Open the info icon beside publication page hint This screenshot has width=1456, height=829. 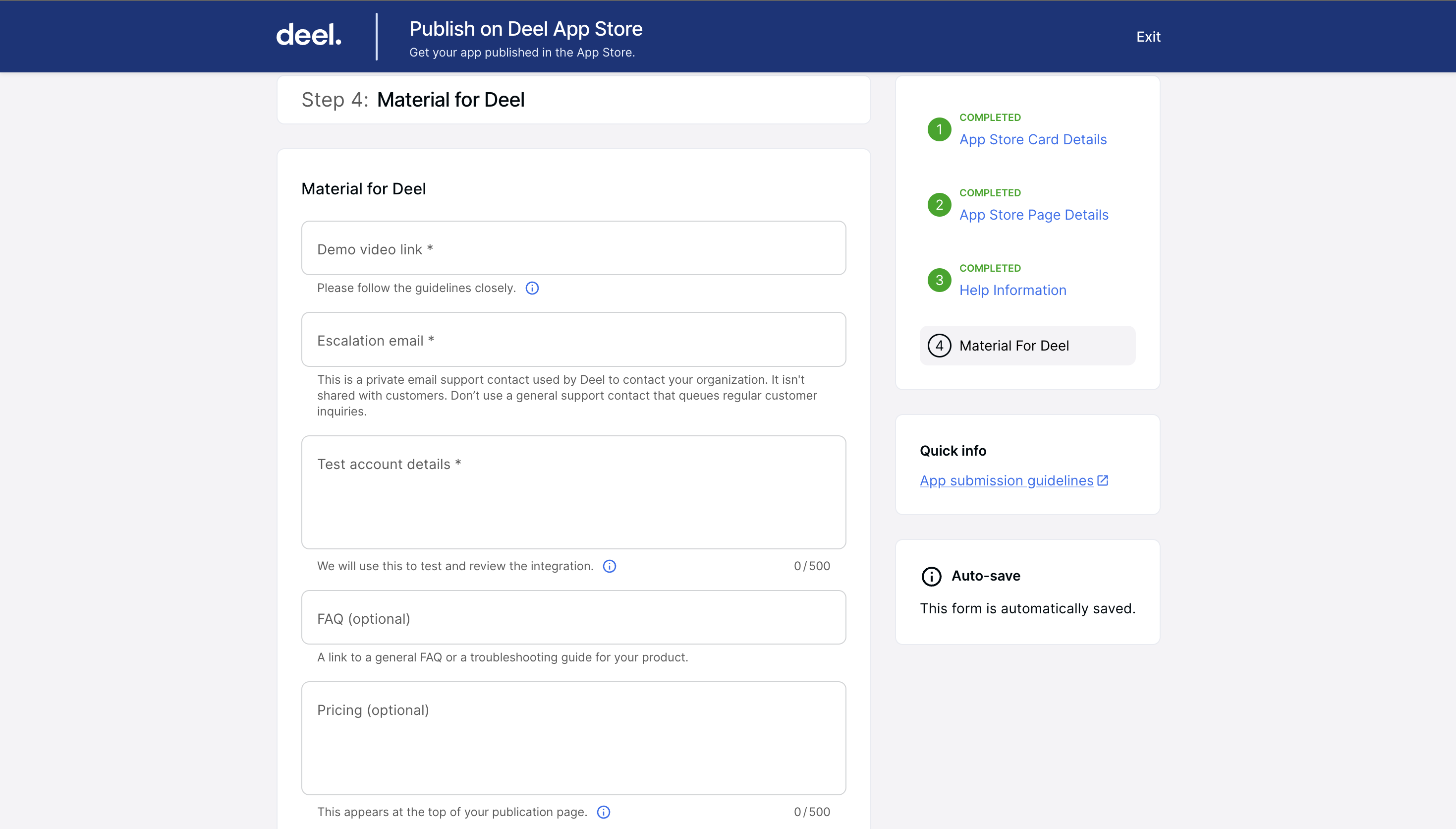pos(604,812)
